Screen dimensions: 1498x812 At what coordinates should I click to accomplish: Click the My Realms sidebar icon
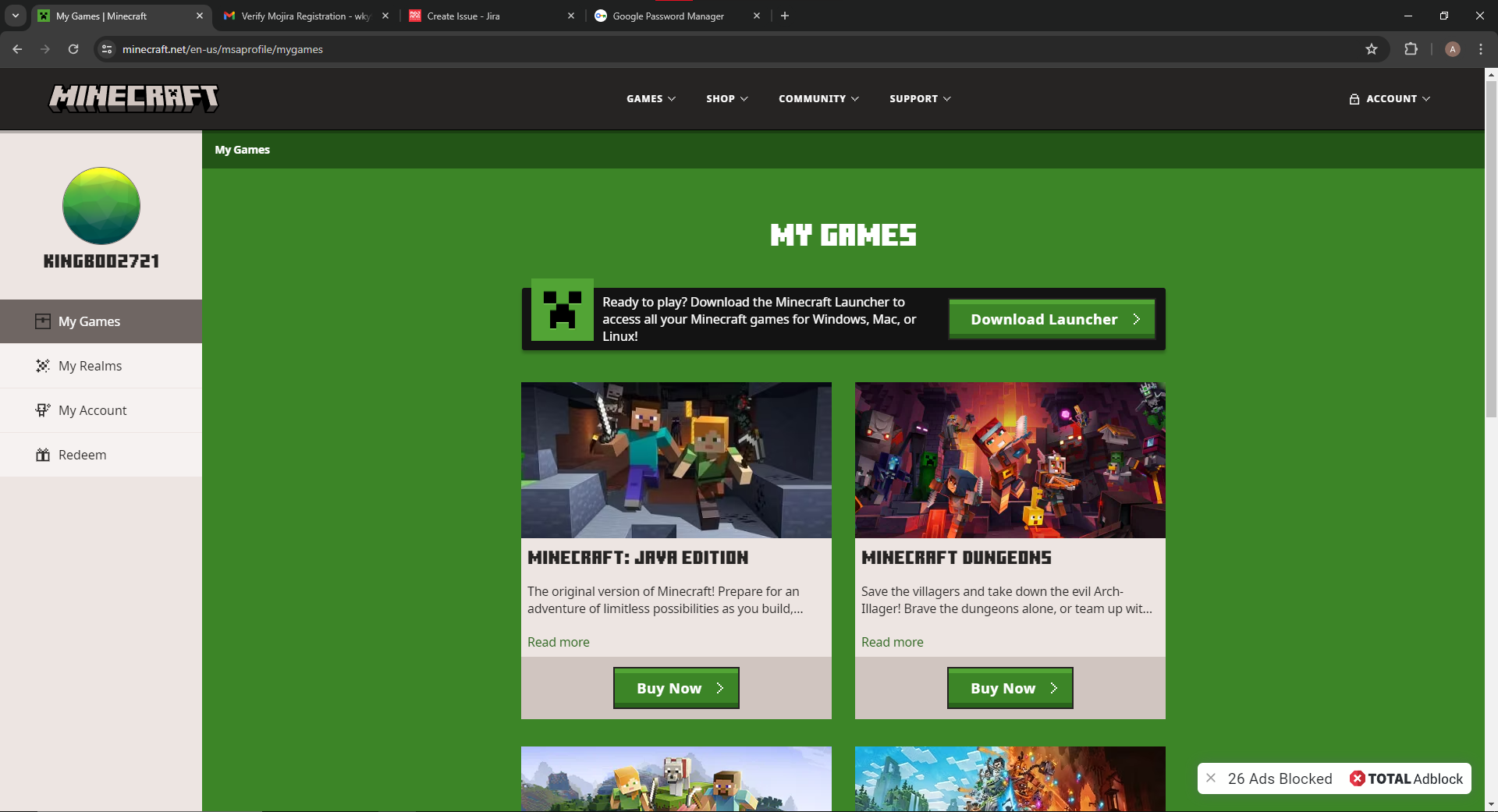[x=43, y=366]
